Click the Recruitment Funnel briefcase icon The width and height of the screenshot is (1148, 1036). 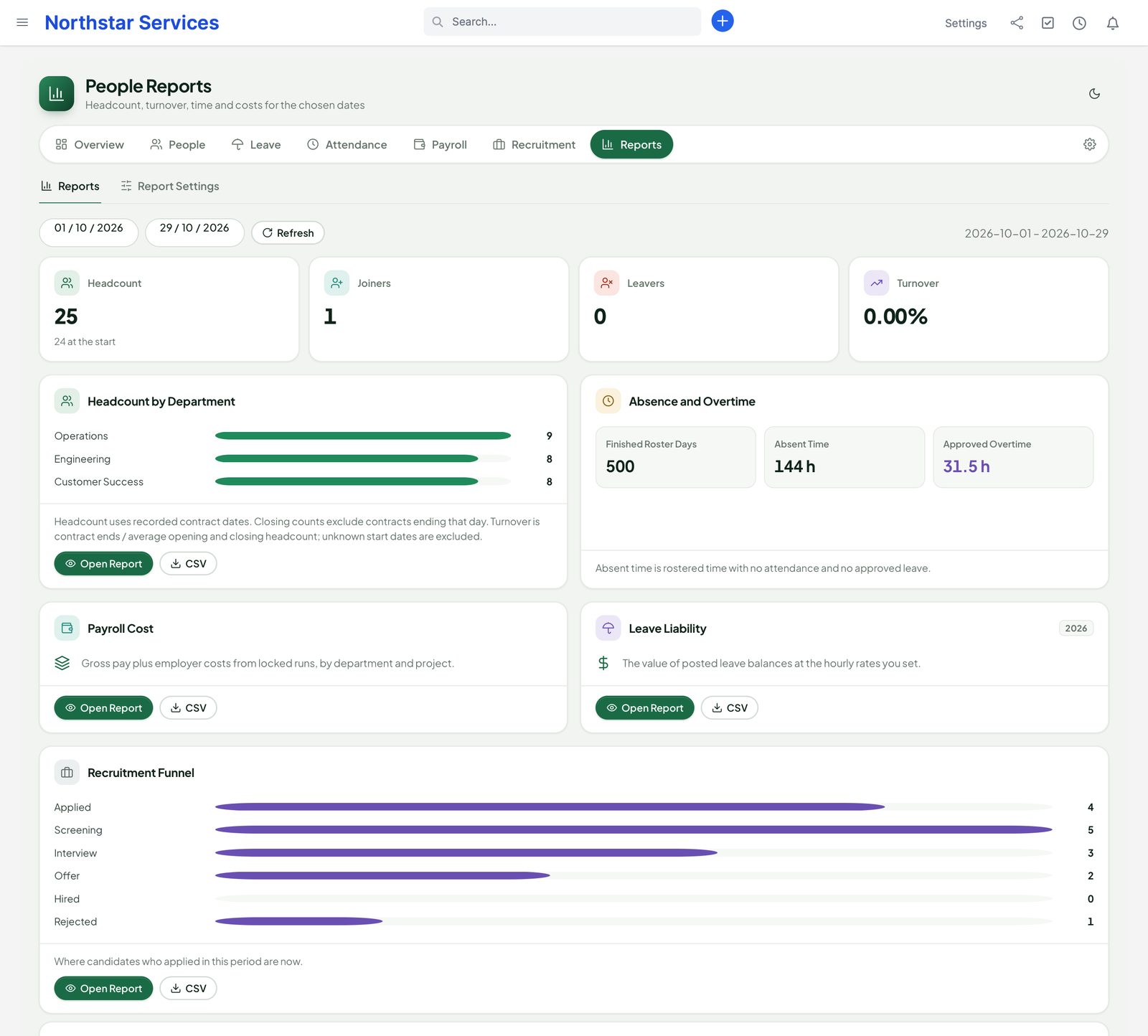[67, 773]
